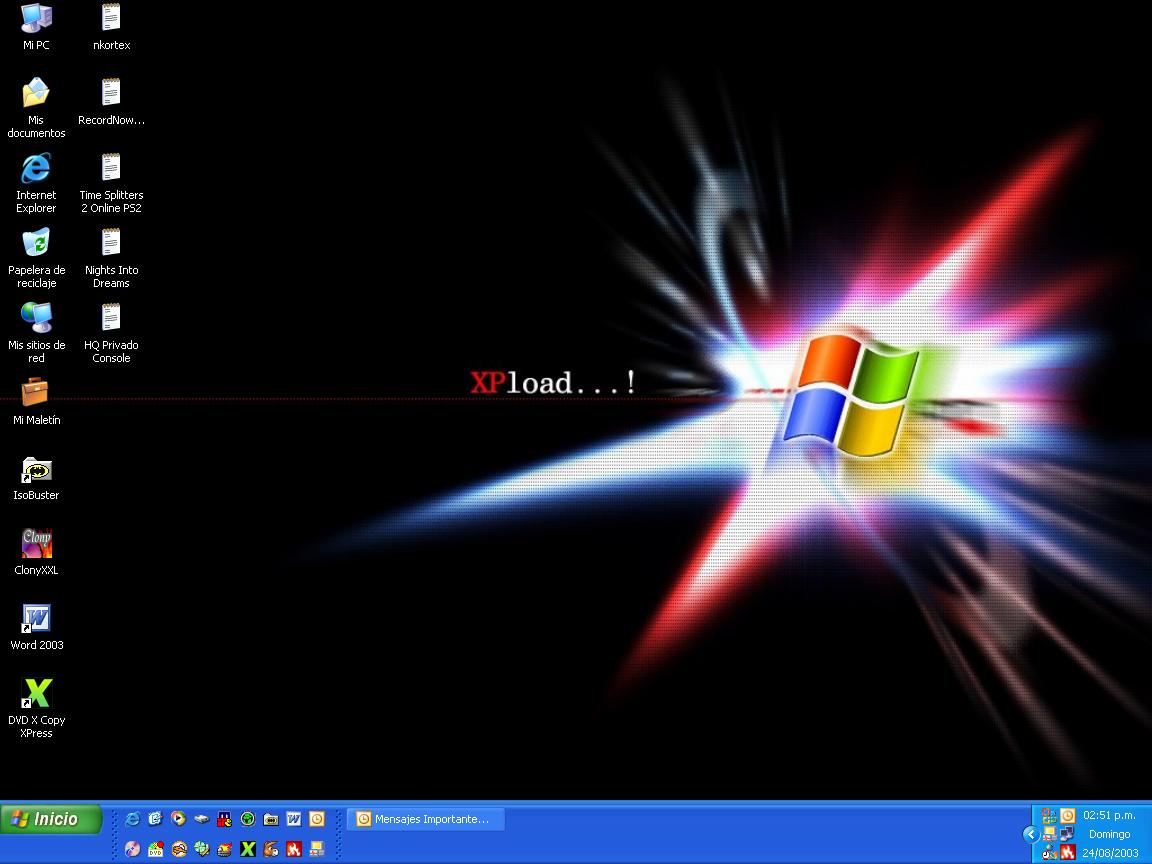Open Mis sitios de red icon

pyautogui.click(x=36, y=319)
